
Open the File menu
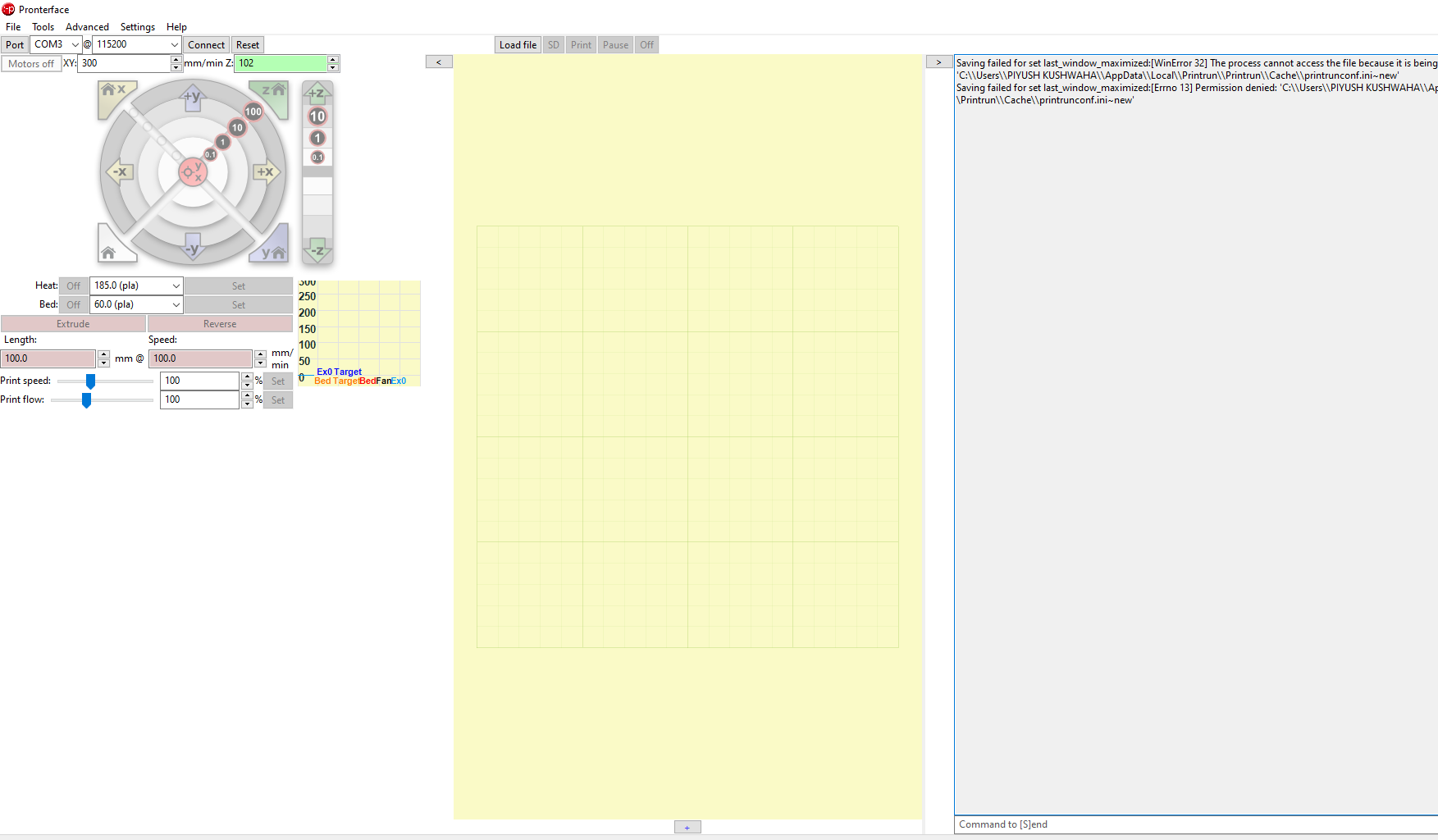tap(13, 27)
